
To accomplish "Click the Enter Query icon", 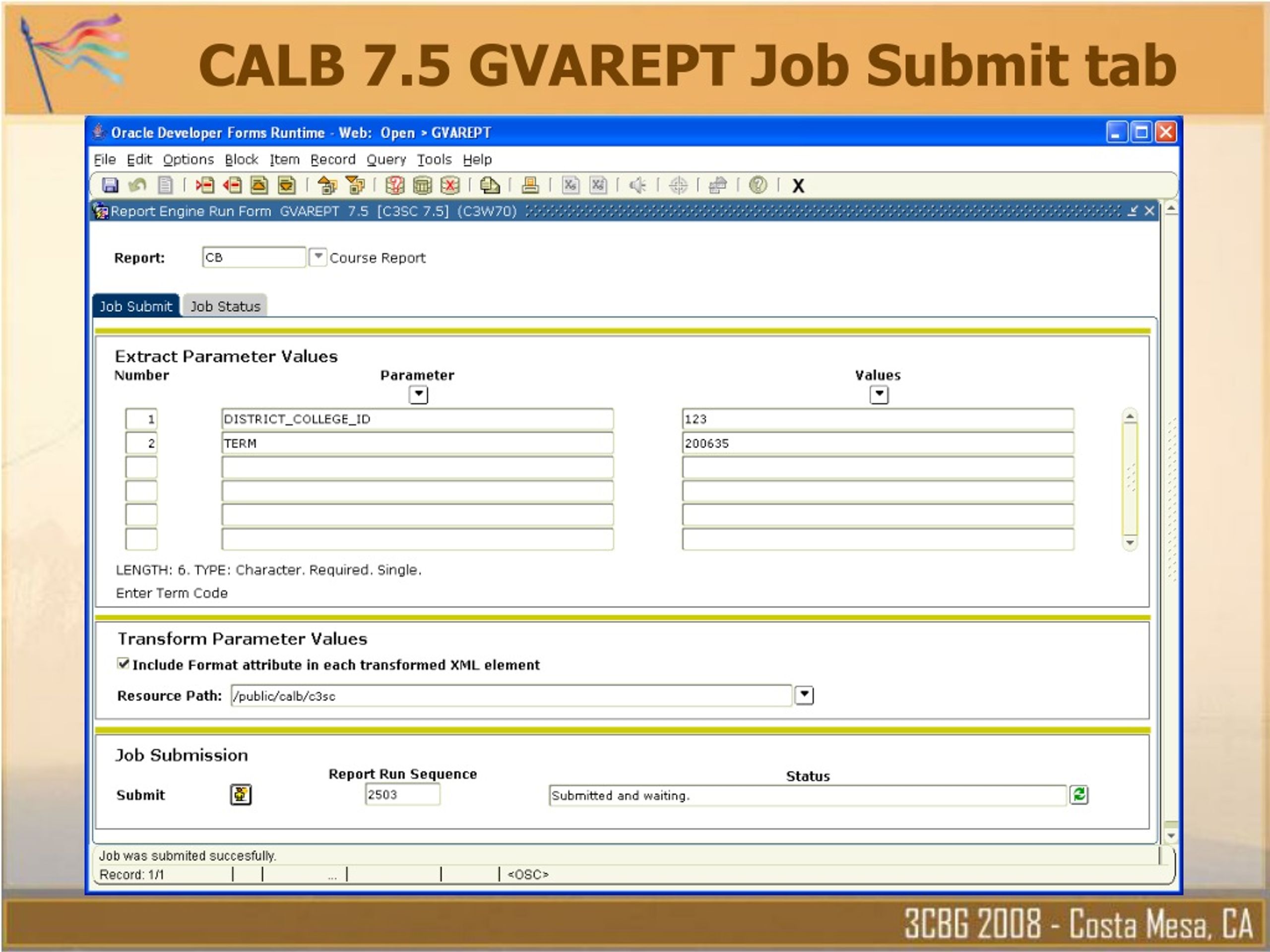I will coord(394,185).
